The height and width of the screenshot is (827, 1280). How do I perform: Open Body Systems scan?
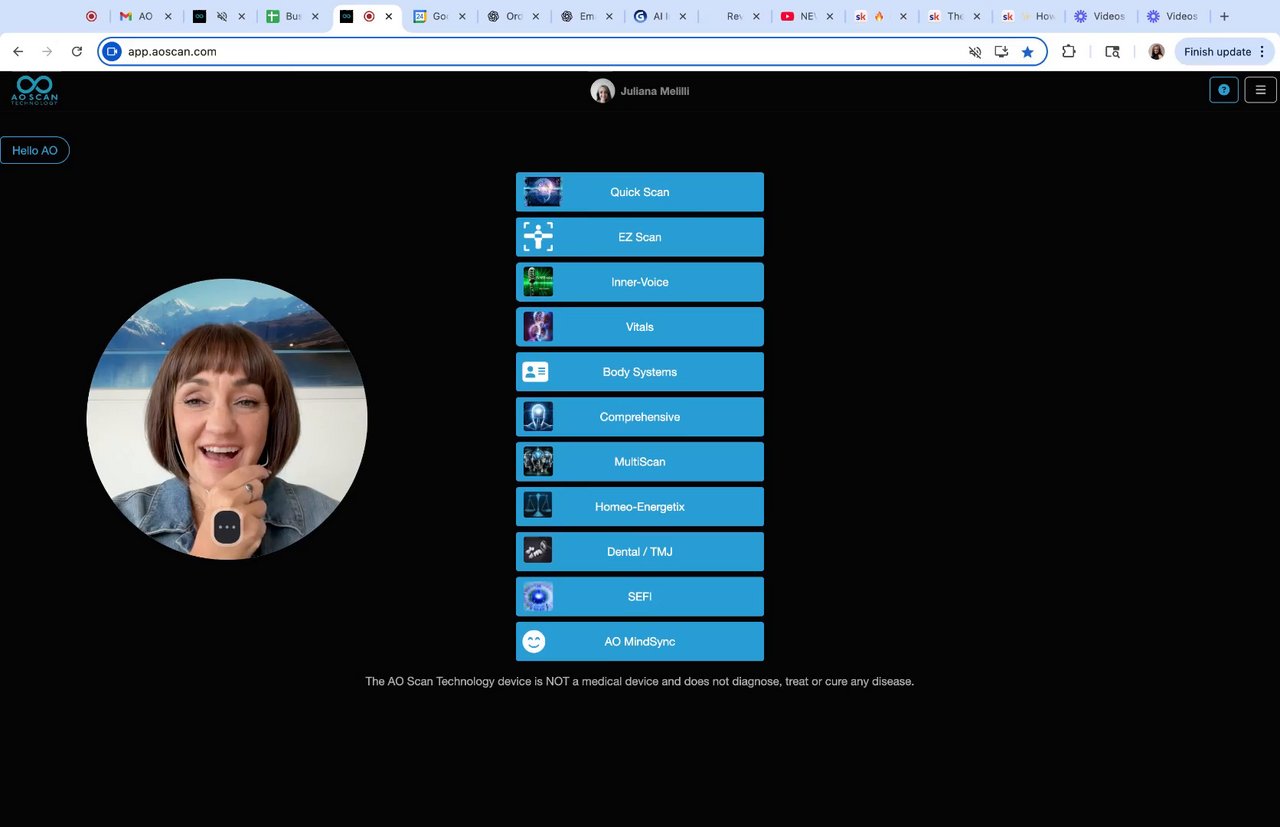[640, 372]
